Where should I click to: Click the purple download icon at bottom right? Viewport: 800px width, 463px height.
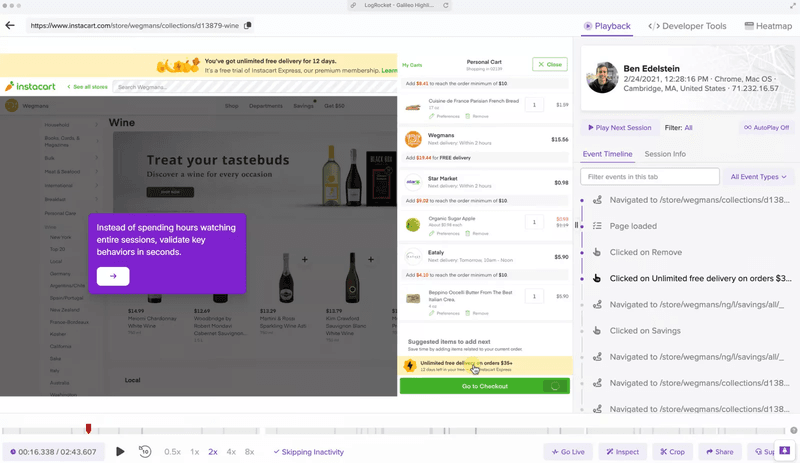pos(784,451)
